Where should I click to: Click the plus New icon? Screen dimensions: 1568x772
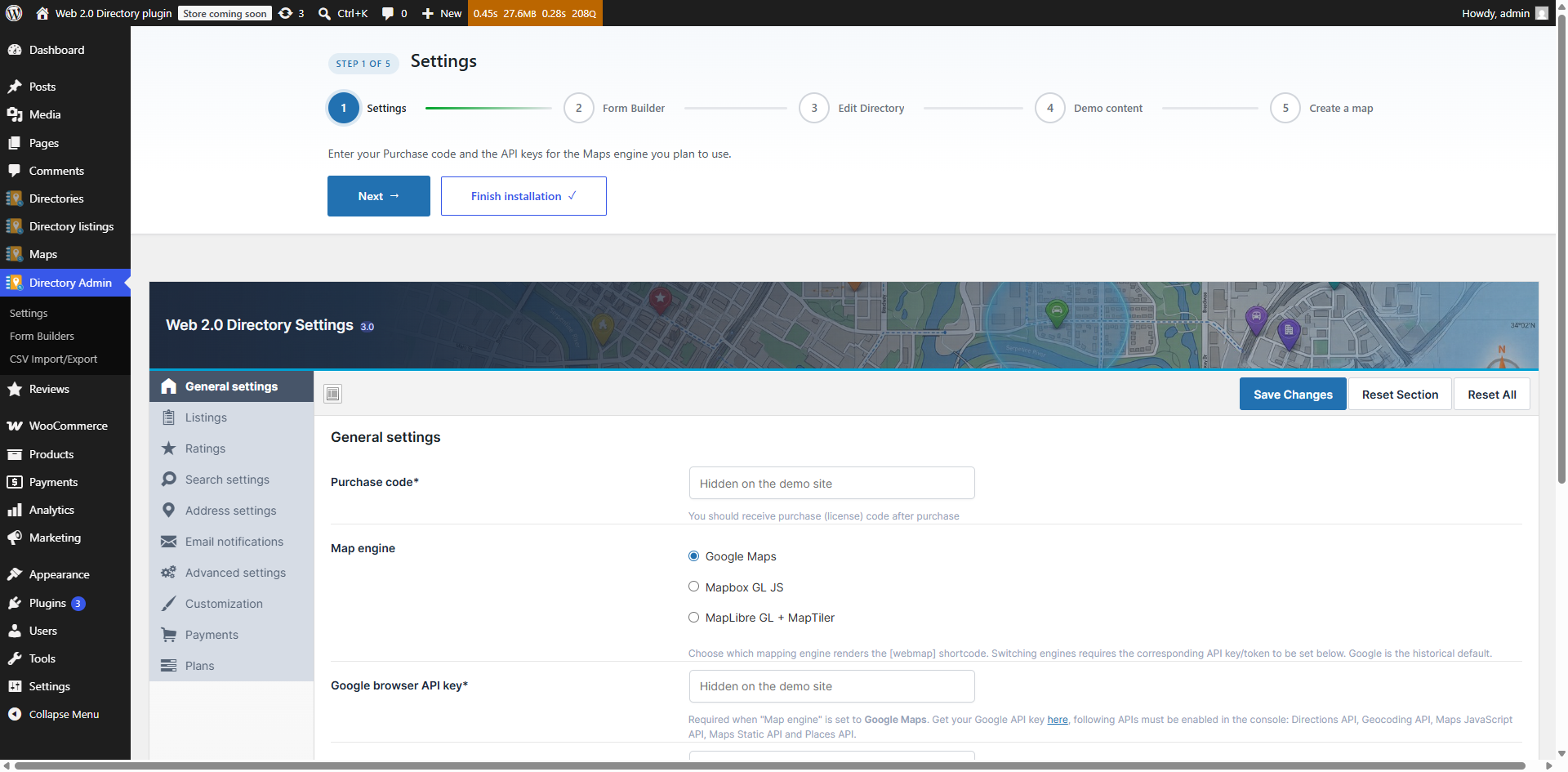click(x=427, y=13)
